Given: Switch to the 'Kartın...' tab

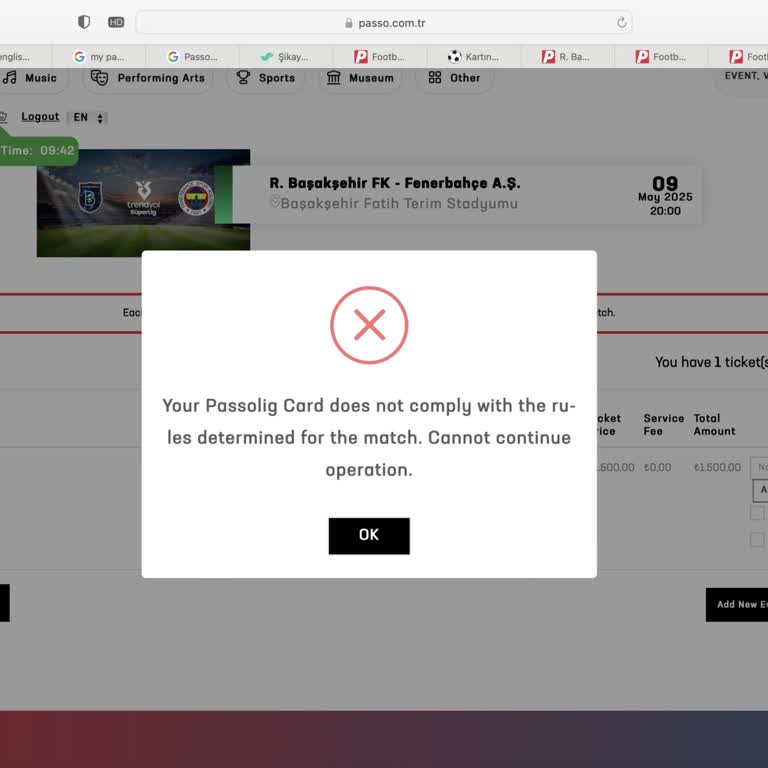Looking at the screenshot, I should click(474, 57).
